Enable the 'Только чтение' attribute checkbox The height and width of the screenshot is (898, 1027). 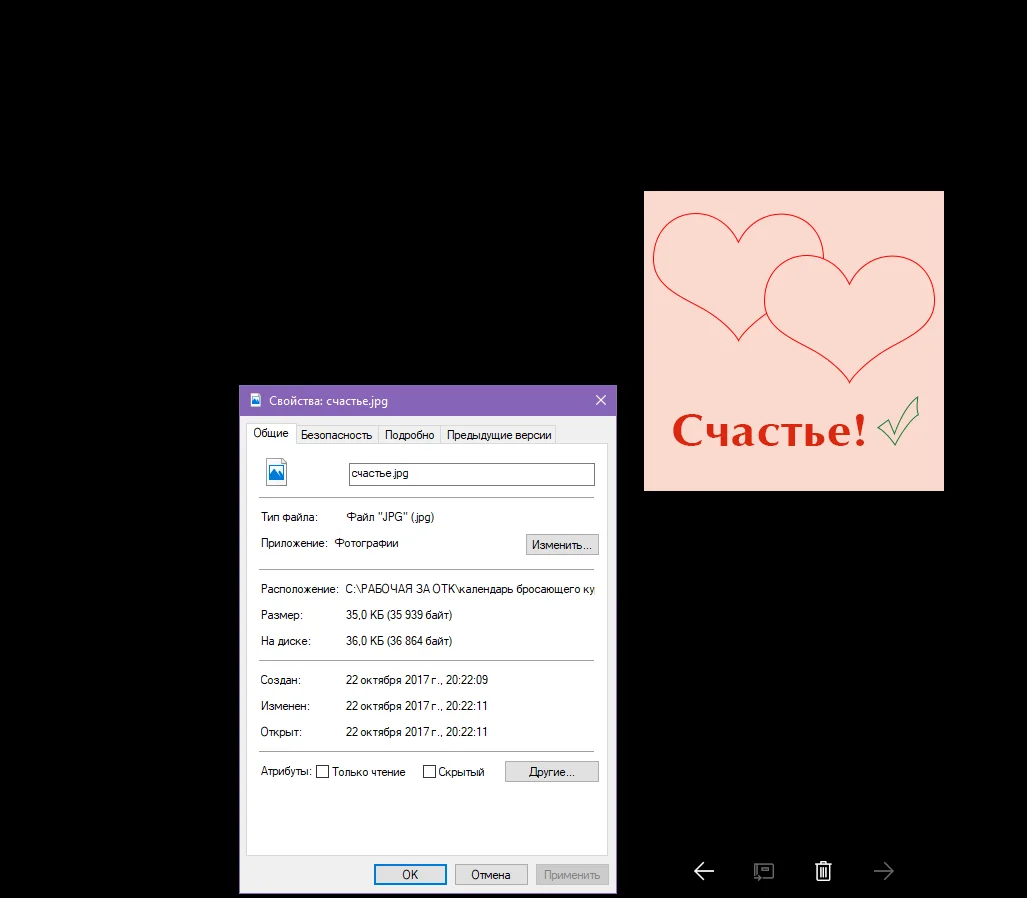click(x=322, y=771)
